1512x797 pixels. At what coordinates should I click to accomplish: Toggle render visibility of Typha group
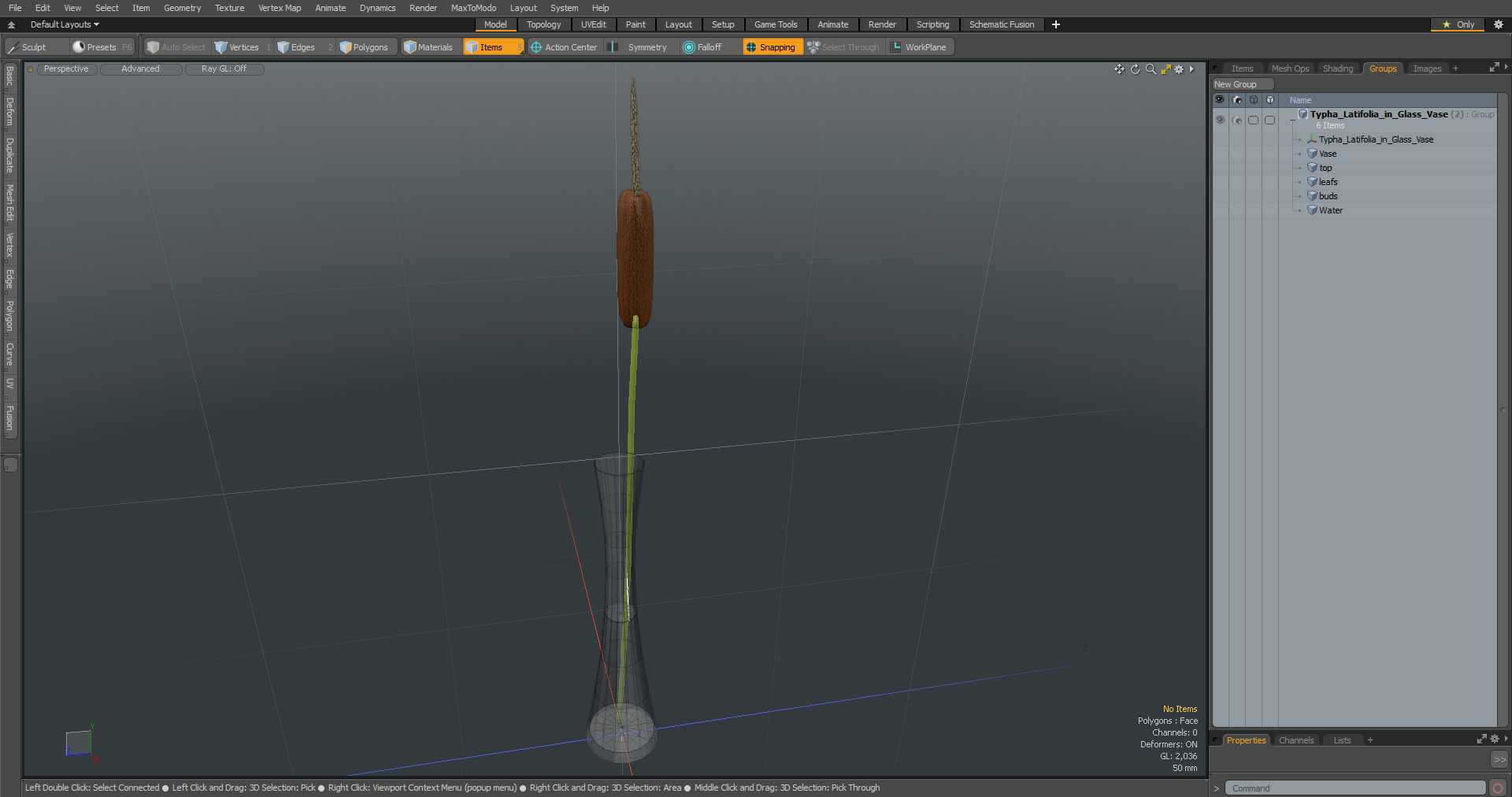pyautogui.click(x=1236, y=120)
